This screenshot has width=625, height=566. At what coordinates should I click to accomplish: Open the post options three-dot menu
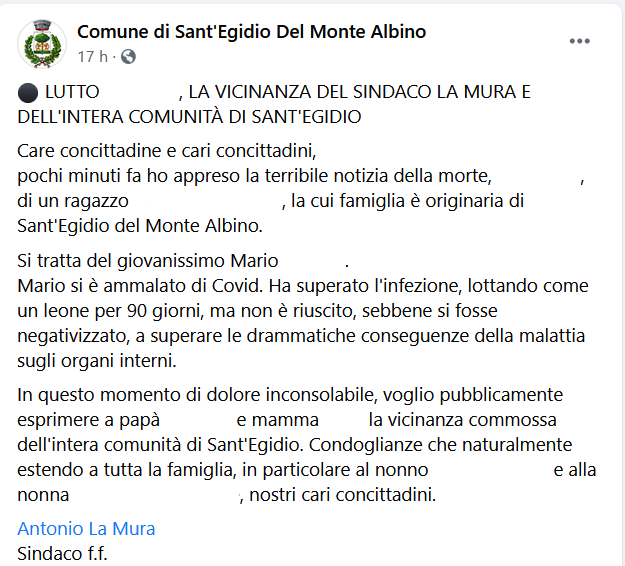pyautogui.click(x=580, y=42)
